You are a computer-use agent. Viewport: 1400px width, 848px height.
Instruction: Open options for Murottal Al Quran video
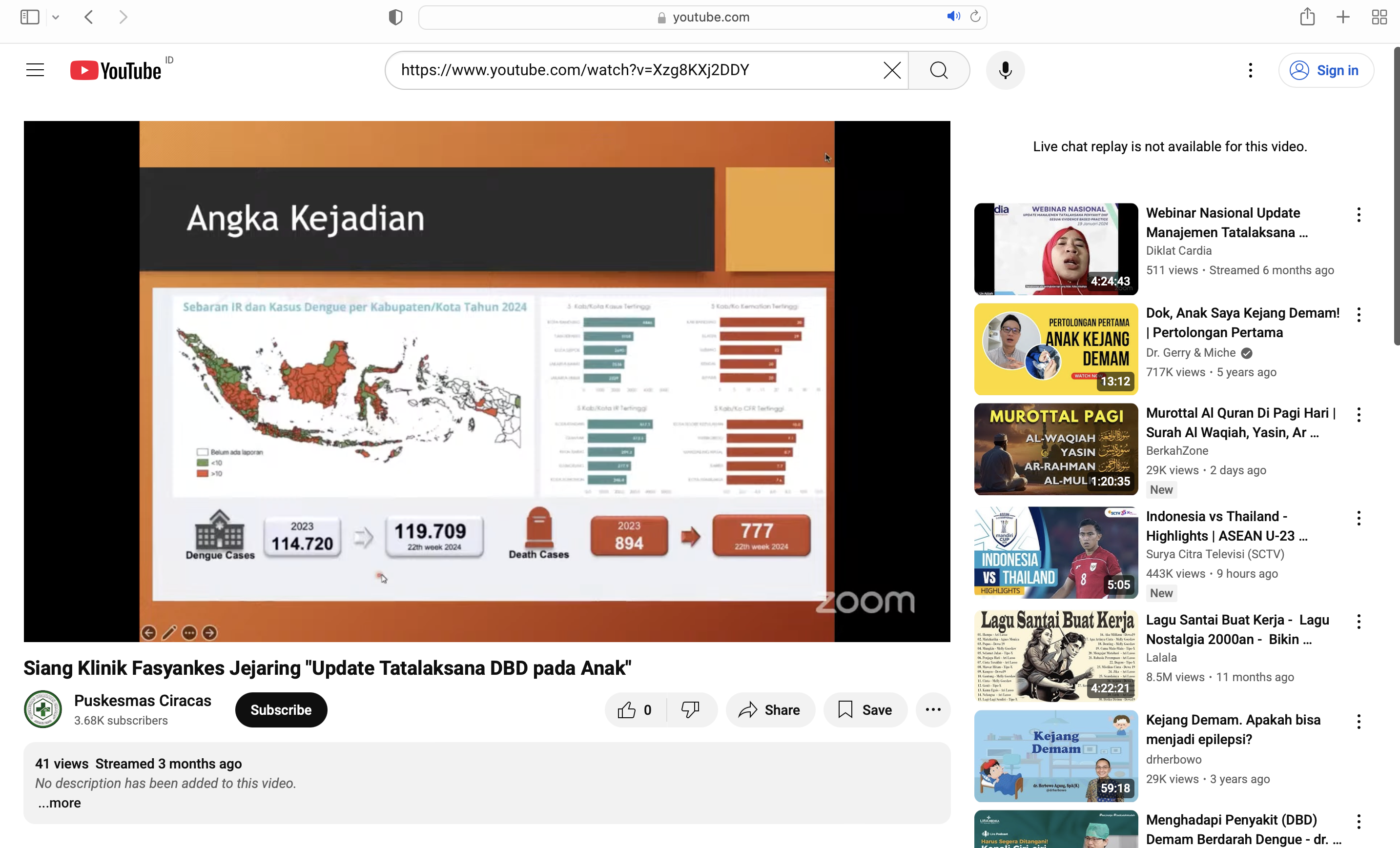click(1359, 414)
